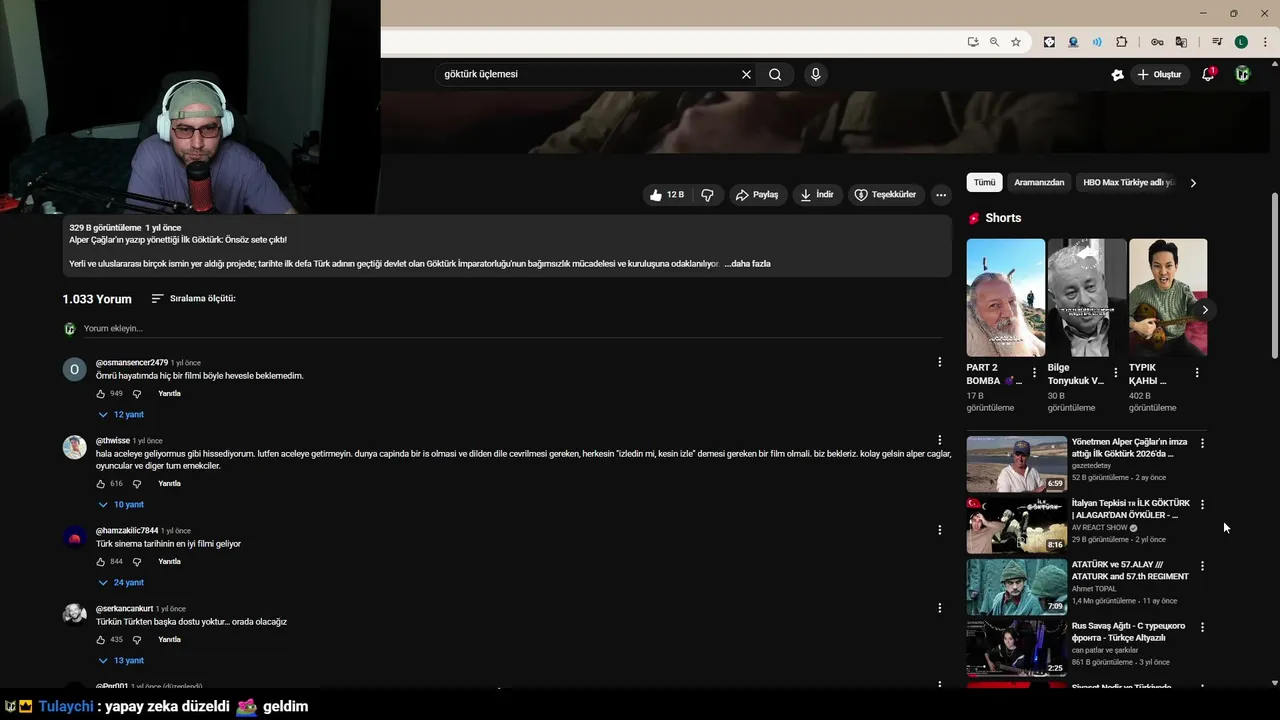Click the install app icon in address bar

coord(972,42)
